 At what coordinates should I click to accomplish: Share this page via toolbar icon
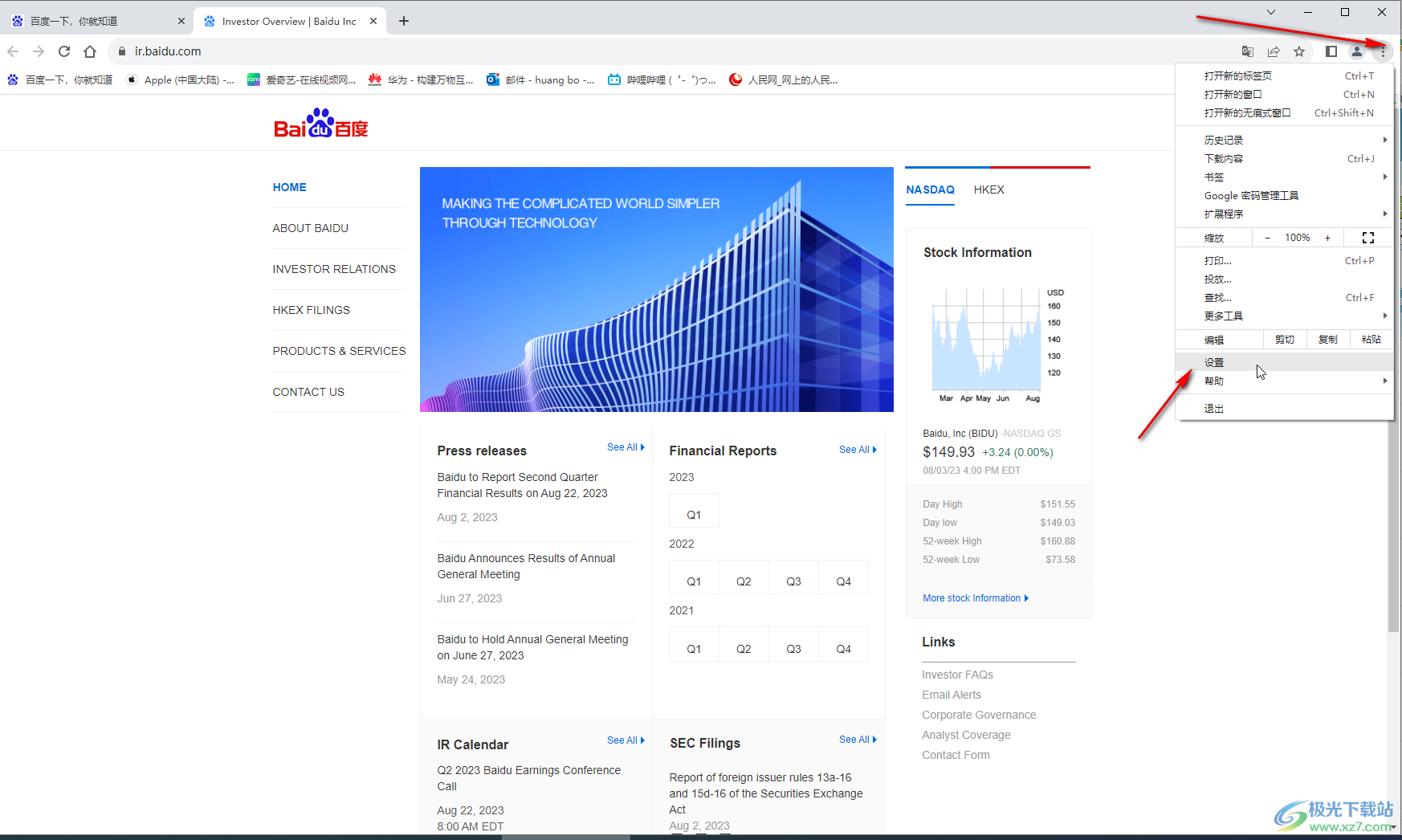point(1274,51)
